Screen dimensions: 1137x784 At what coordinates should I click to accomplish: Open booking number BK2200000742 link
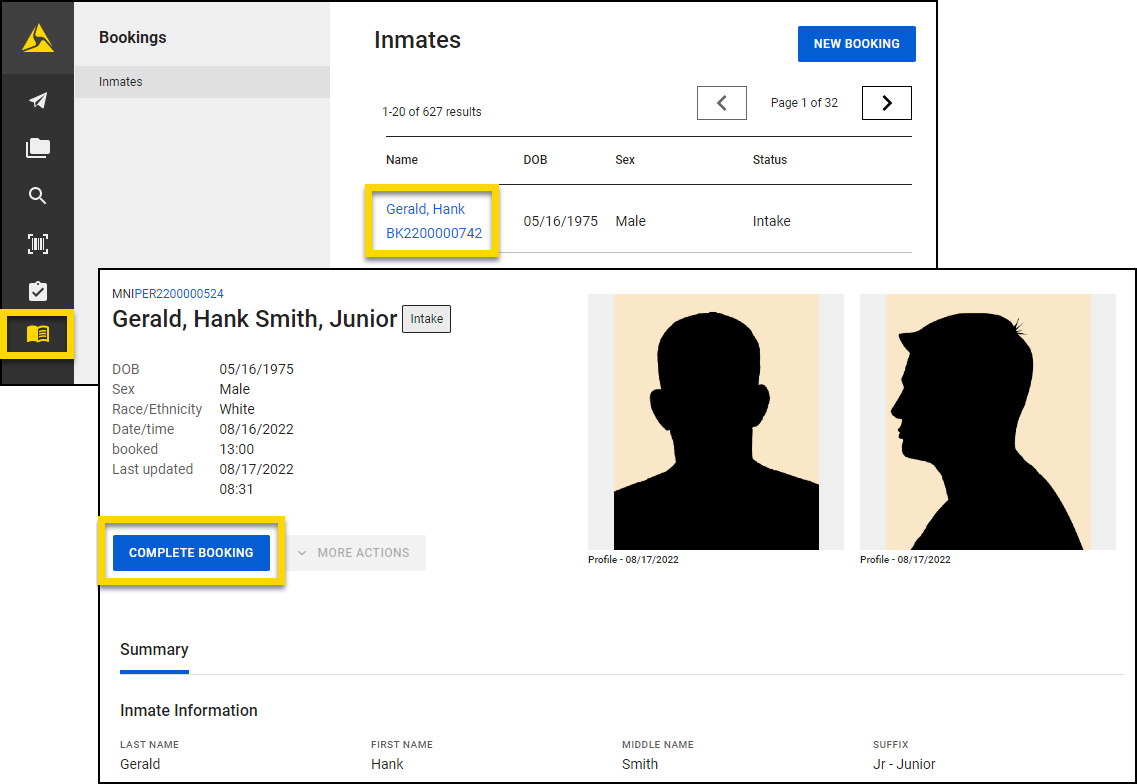tap(434, 233)
